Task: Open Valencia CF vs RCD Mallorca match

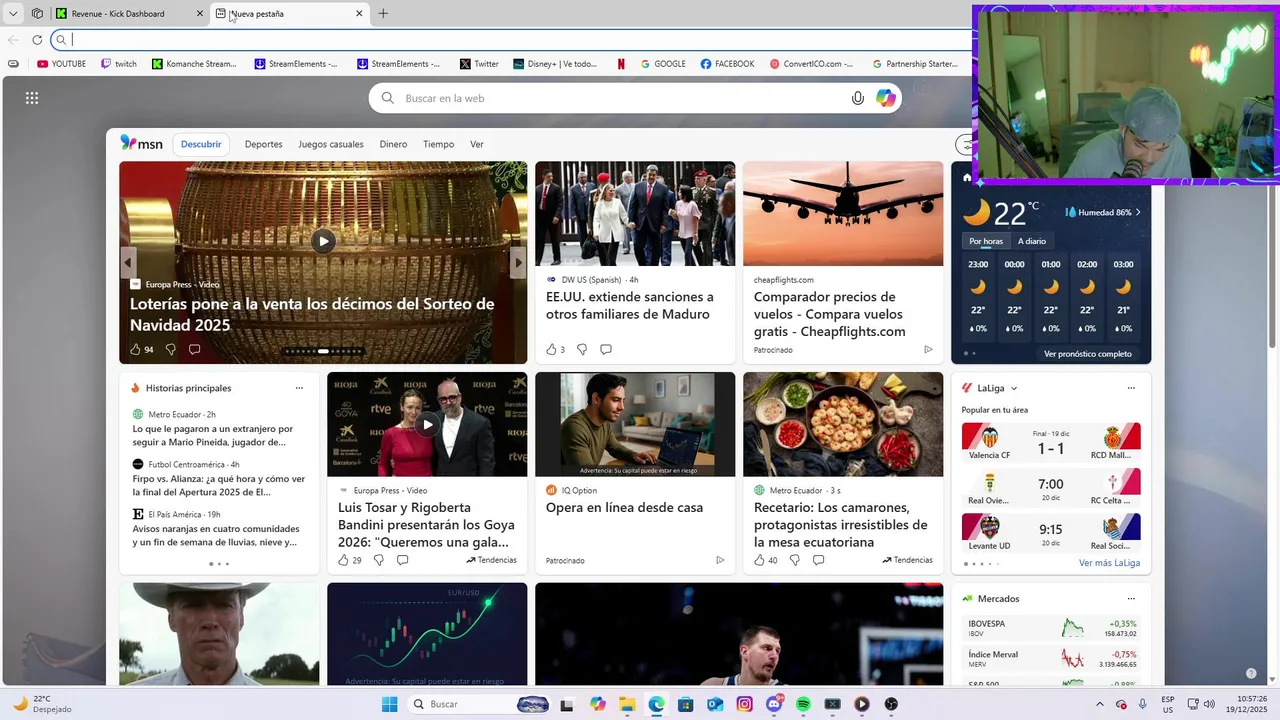Action: point(1051,442)
